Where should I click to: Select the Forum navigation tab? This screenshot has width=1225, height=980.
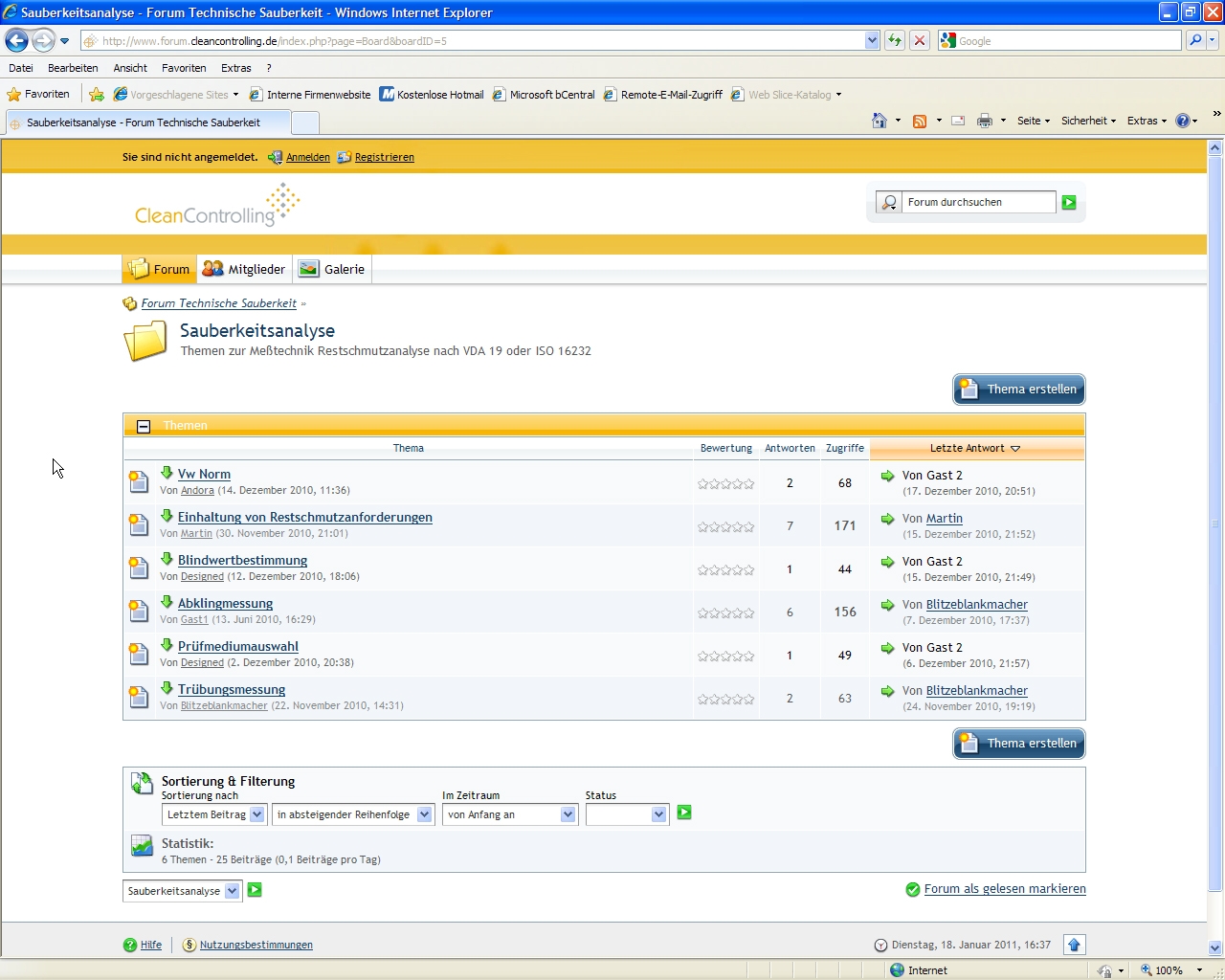coord(160,269)
